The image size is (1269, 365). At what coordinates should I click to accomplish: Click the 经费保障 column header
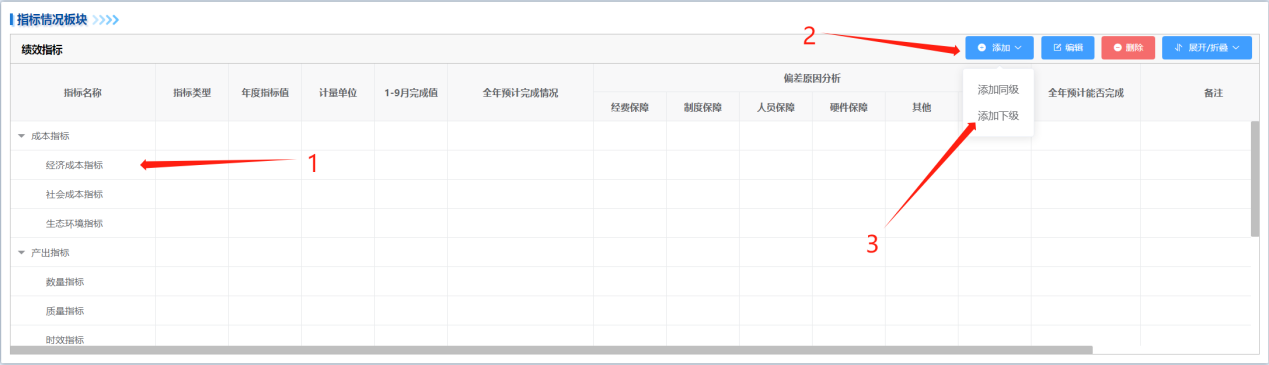pos(630,107)
